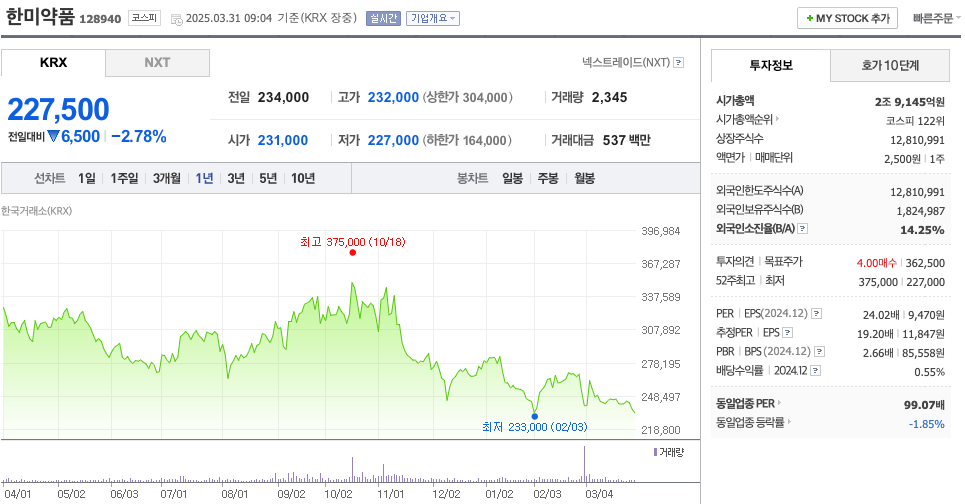
Task: Click 4.00매수 investment opinion value
Action: [x=876, y=263]
